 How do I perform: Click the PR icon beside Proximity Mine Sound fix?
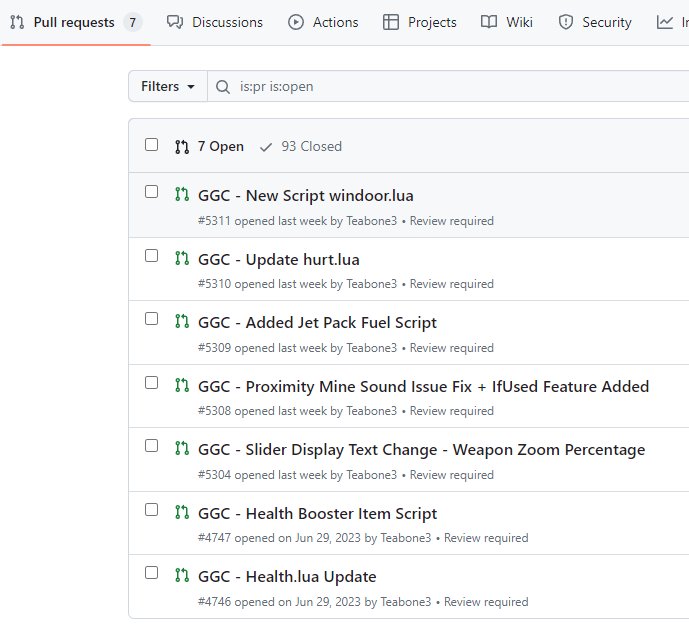(x=181, y=386)
